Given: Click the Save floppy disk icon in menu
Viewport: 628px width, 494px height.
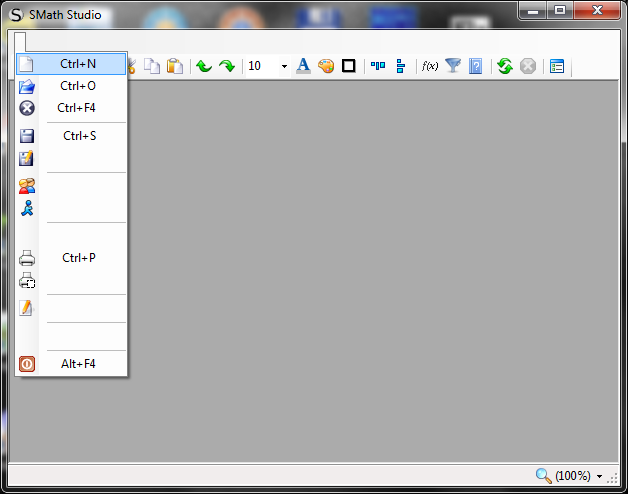Looking at the screenshot, I should click(x=27, y=136).
